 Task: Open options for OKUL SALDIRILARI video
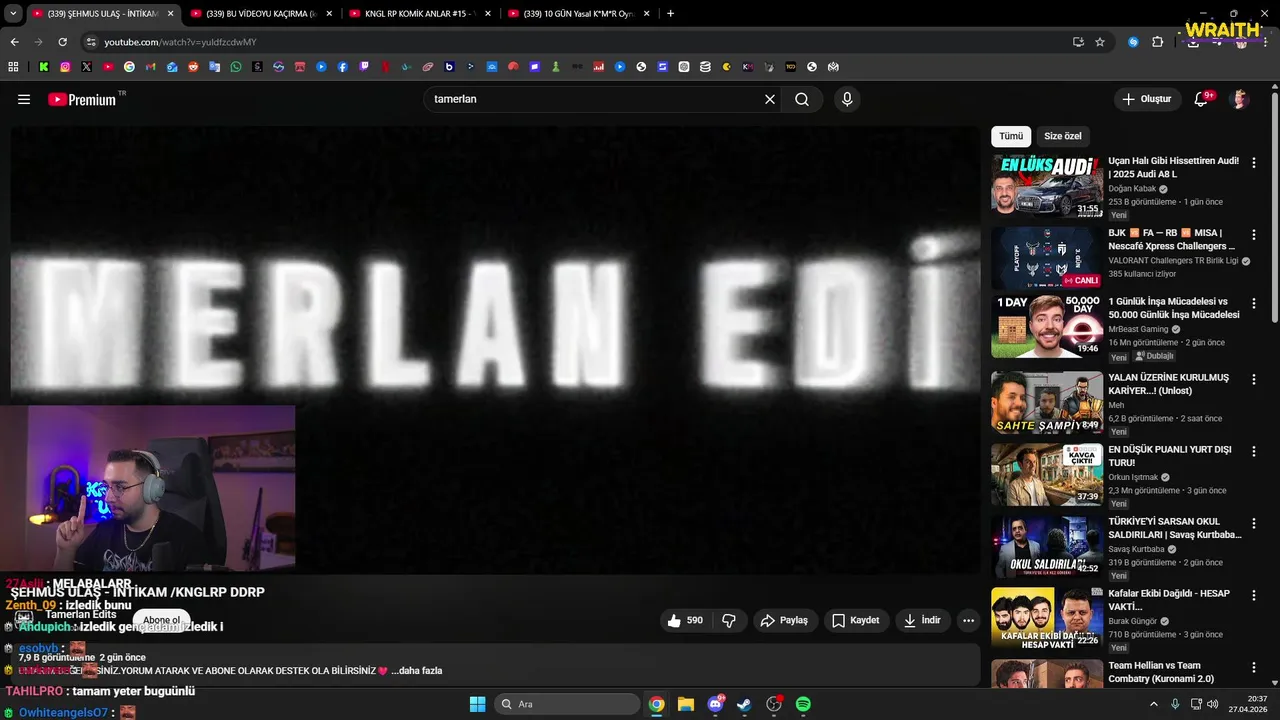point(1254,524)
